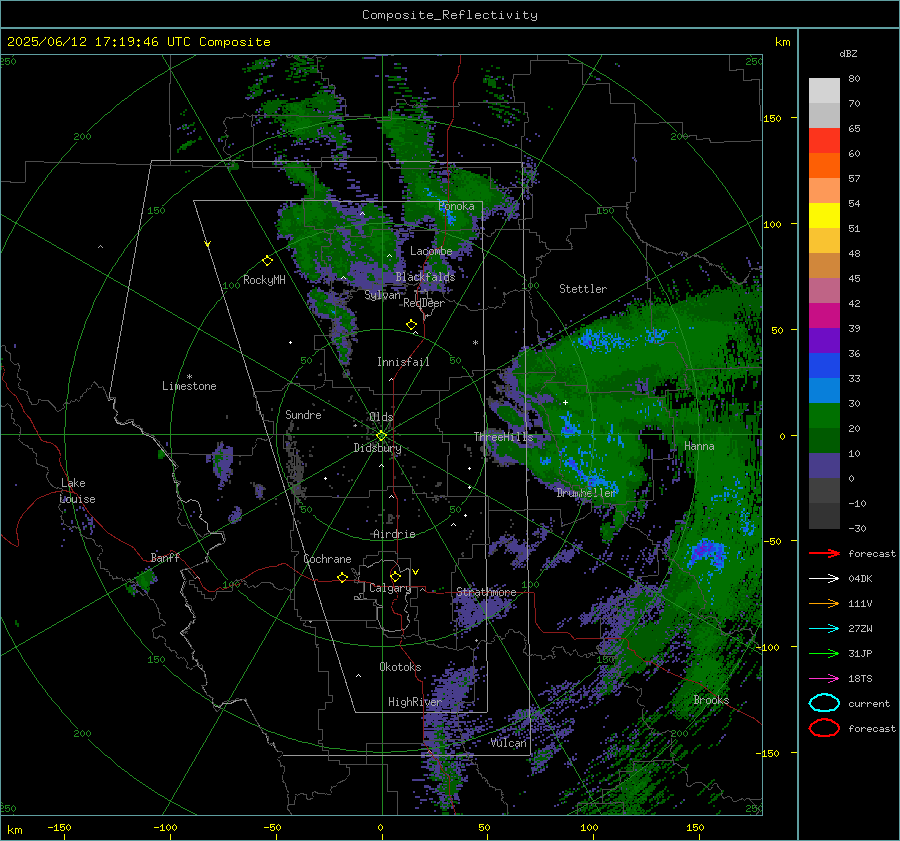Screen dimensions: 900x841
Task: Click the Cochrane town label
Action: (327, 559)
